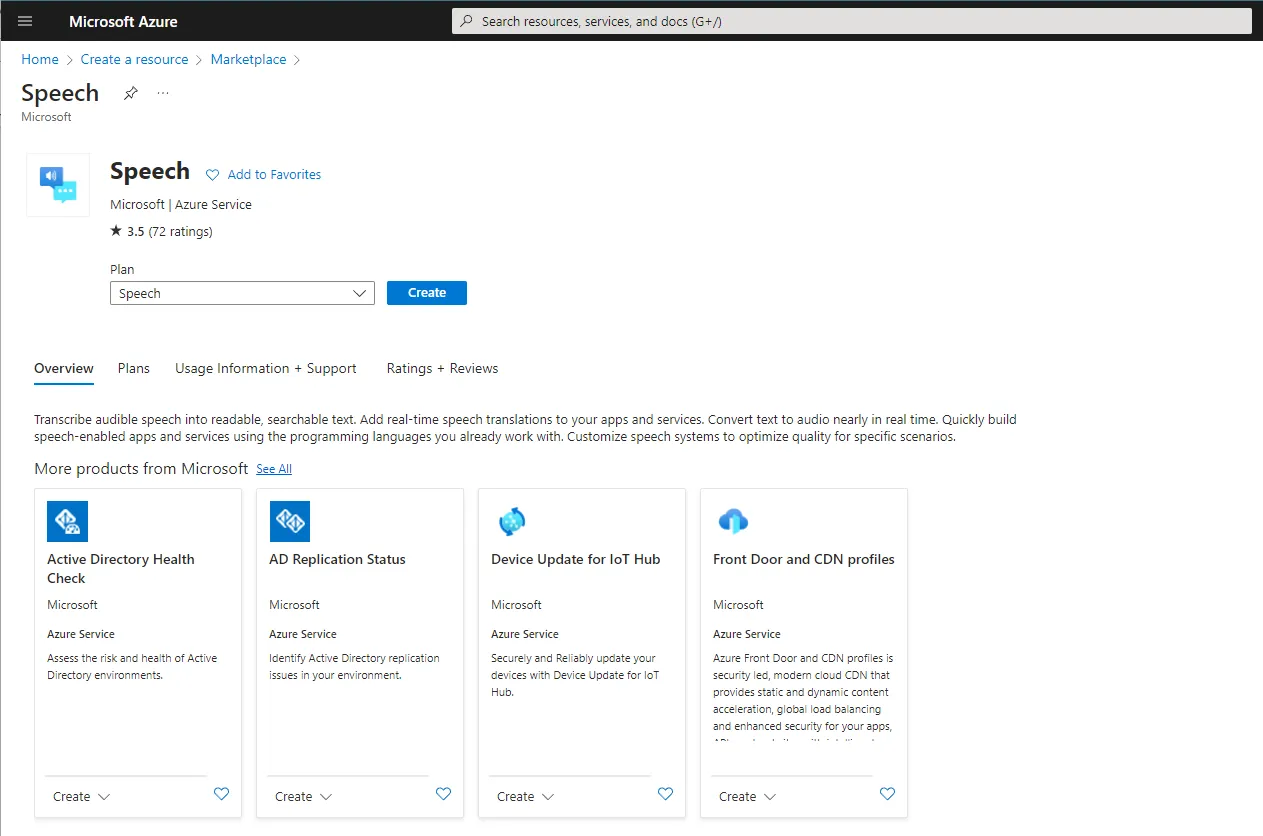Switch to the Plans tab
Viewport: 1263px width, 836px height.
pos(133,368)
